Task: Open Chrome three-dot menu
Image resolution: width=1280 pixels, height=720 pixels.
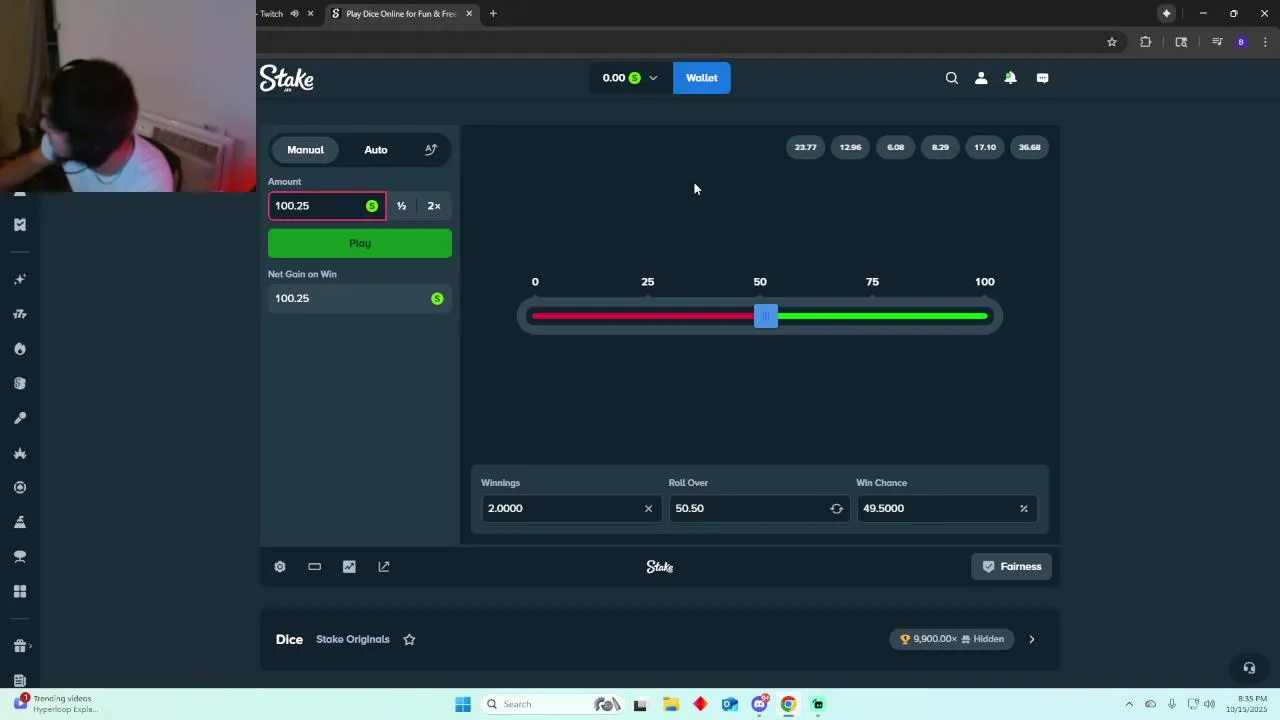Action: click(1266, 42)
